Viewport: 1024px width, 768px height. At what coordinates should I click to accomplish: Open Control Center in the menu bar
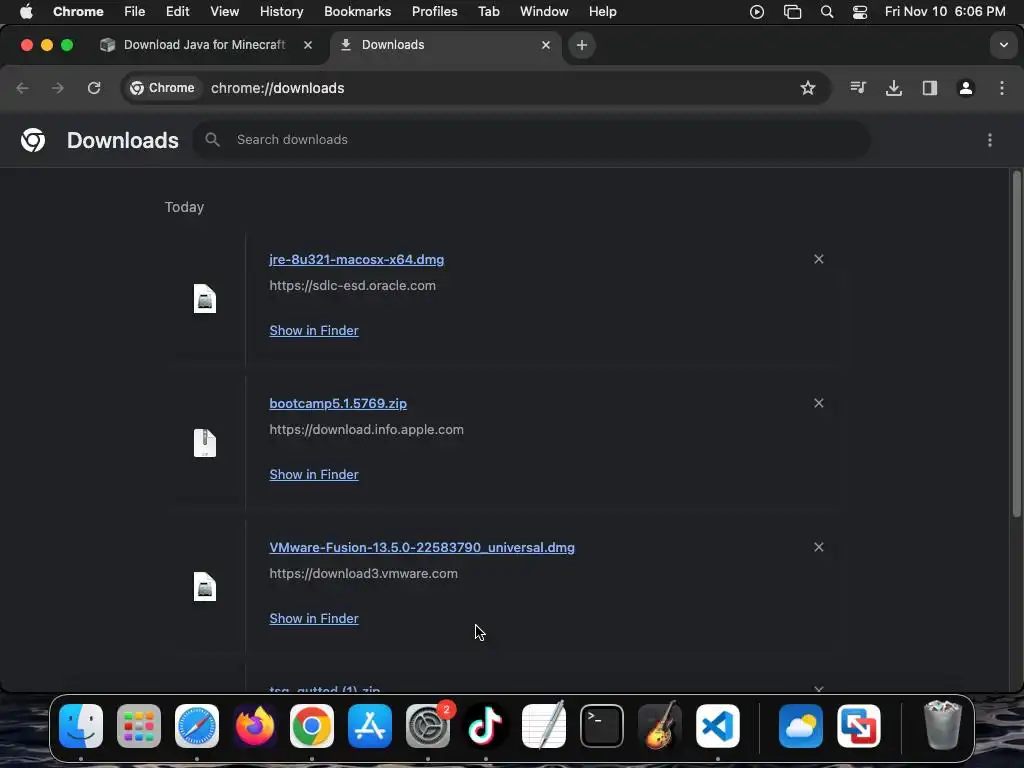click(x=860, y=12)
